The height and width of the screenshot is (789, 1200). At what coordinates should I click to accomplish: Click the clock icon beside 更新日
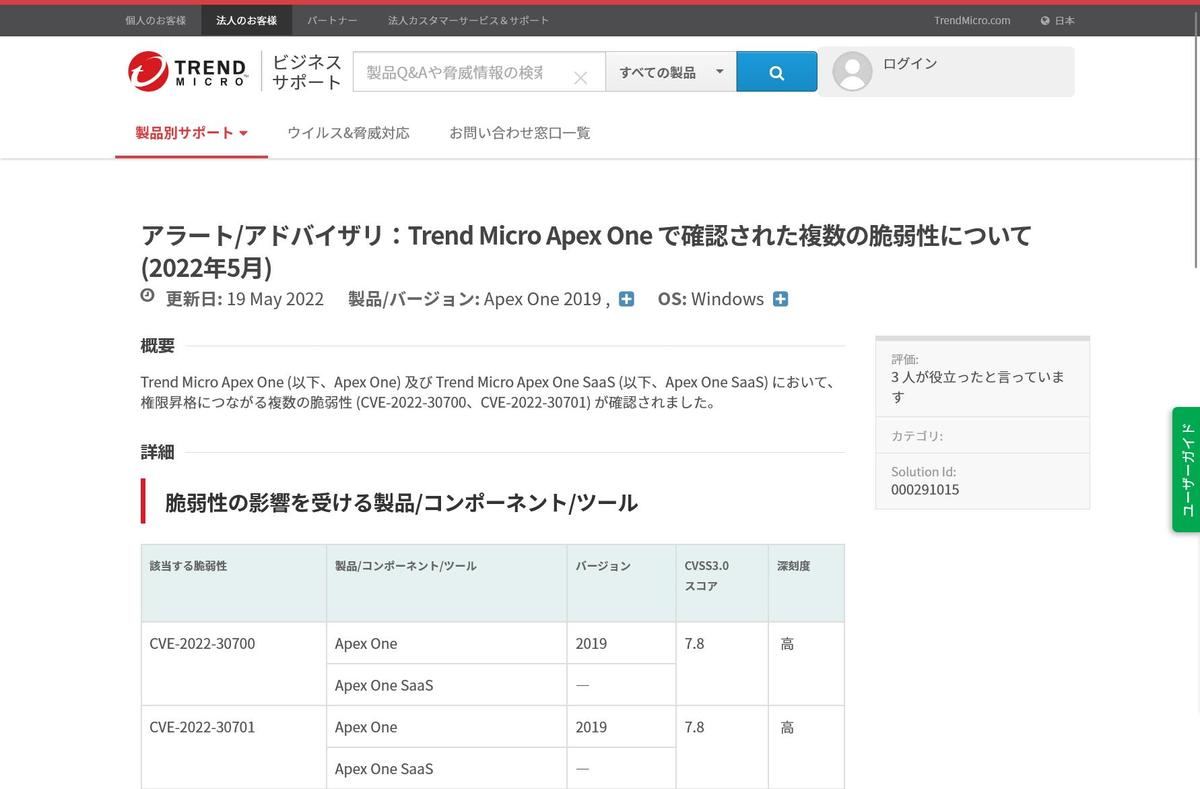148,295
